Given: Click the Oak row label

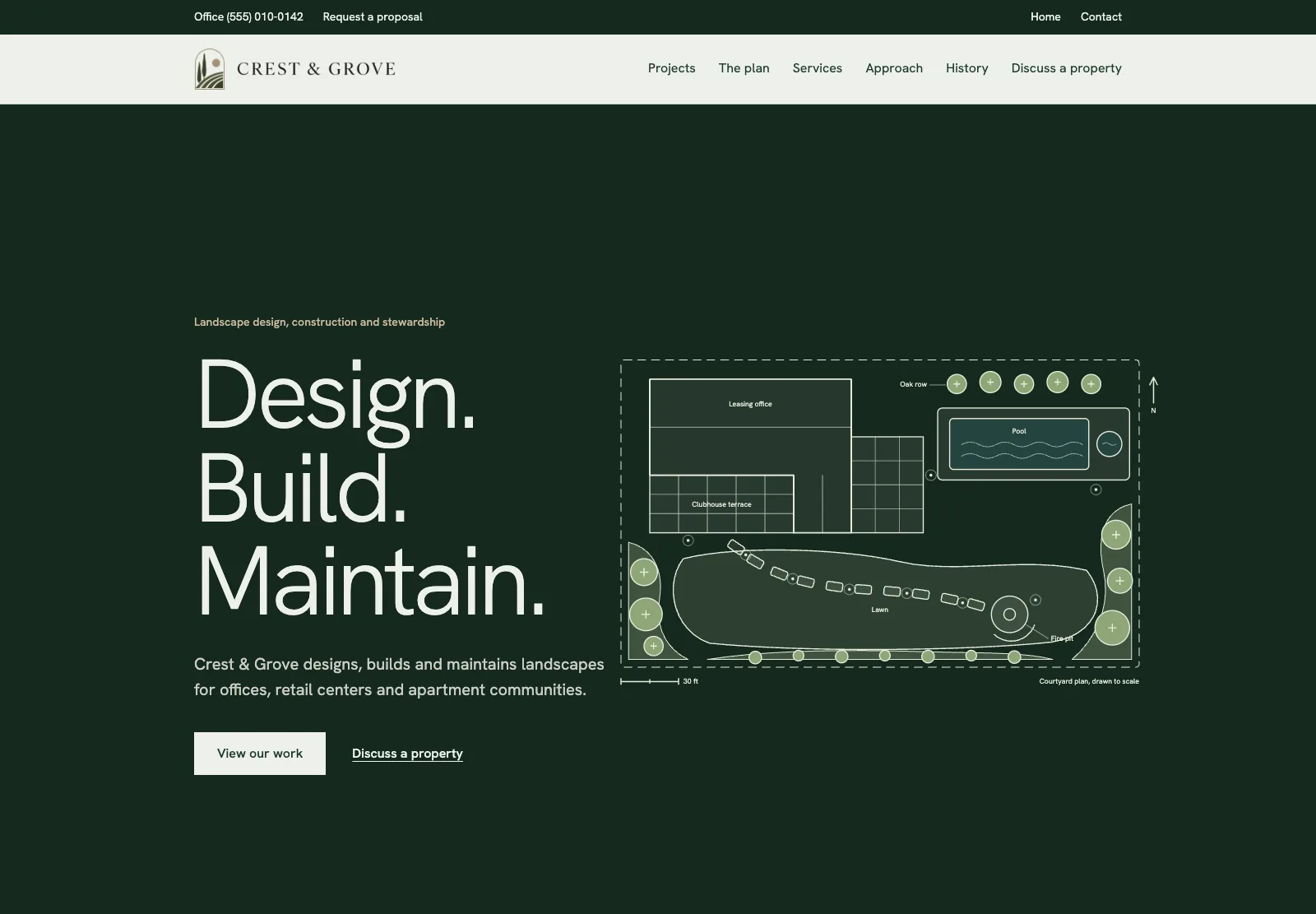Looking at the screenshot, I should (913, 384).
